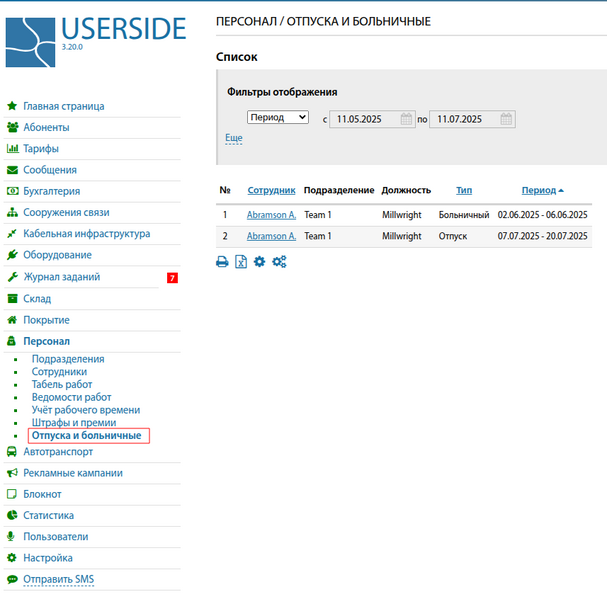Open settings with the single gear icon
Screen dimensions: 607x599
[259, 262]
